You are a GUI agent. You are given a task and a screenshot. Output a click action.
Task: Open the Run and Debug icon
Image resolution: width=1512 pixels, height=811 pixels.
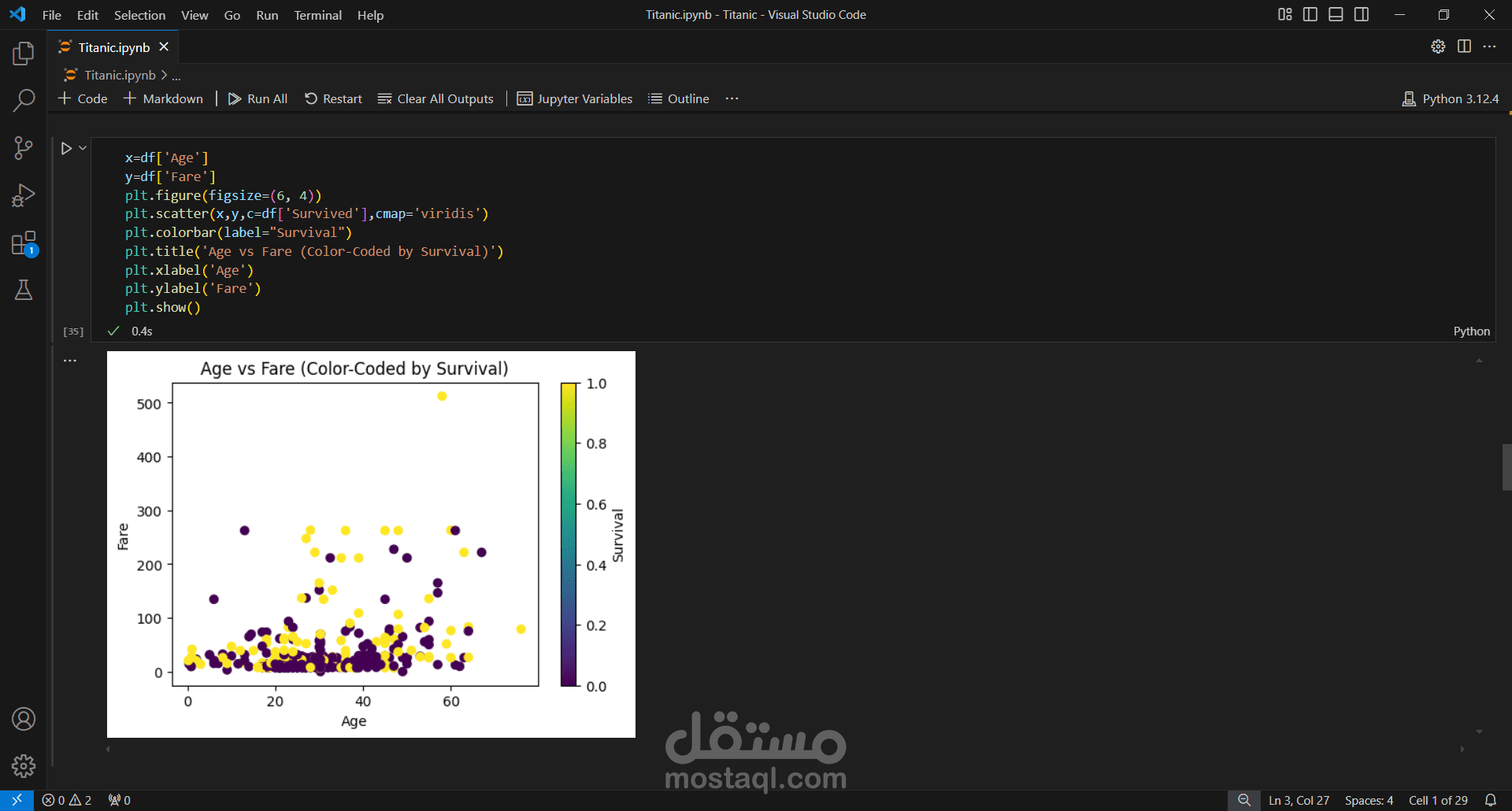coord(23,195)
